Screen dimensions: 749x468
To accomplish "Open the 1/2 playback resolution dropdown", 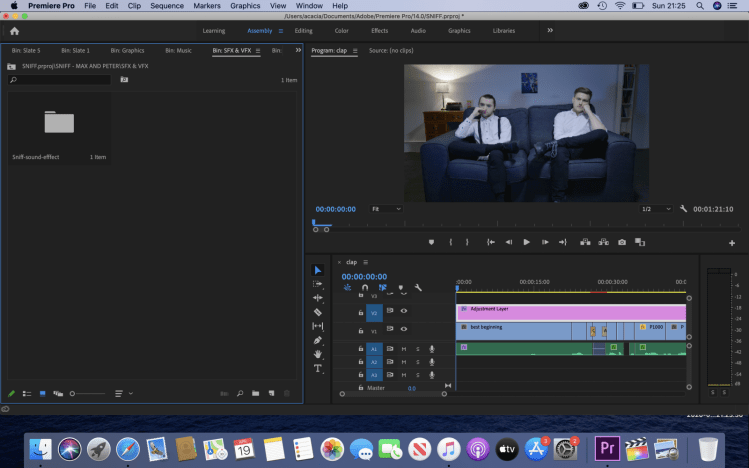I will pos(654,209).
